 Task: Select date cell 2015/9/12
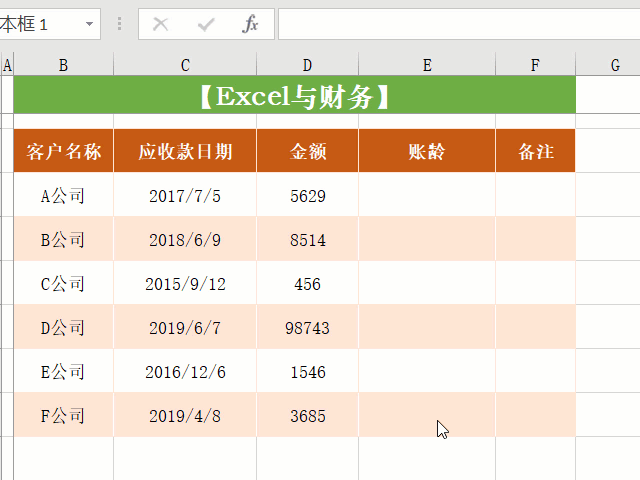click(185, 282)
